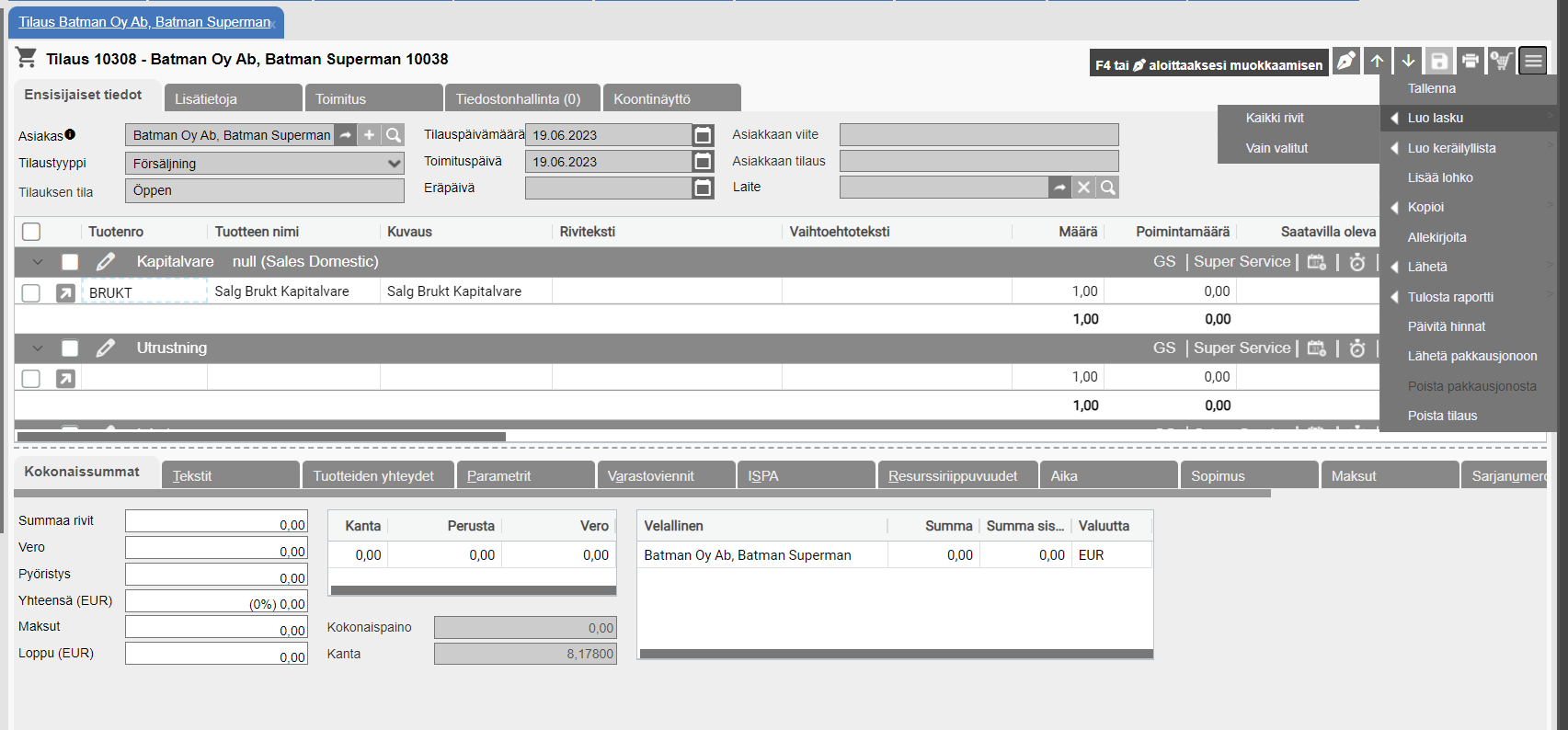Open empty Utrustning row arrow icon

(x=65, y=379)
